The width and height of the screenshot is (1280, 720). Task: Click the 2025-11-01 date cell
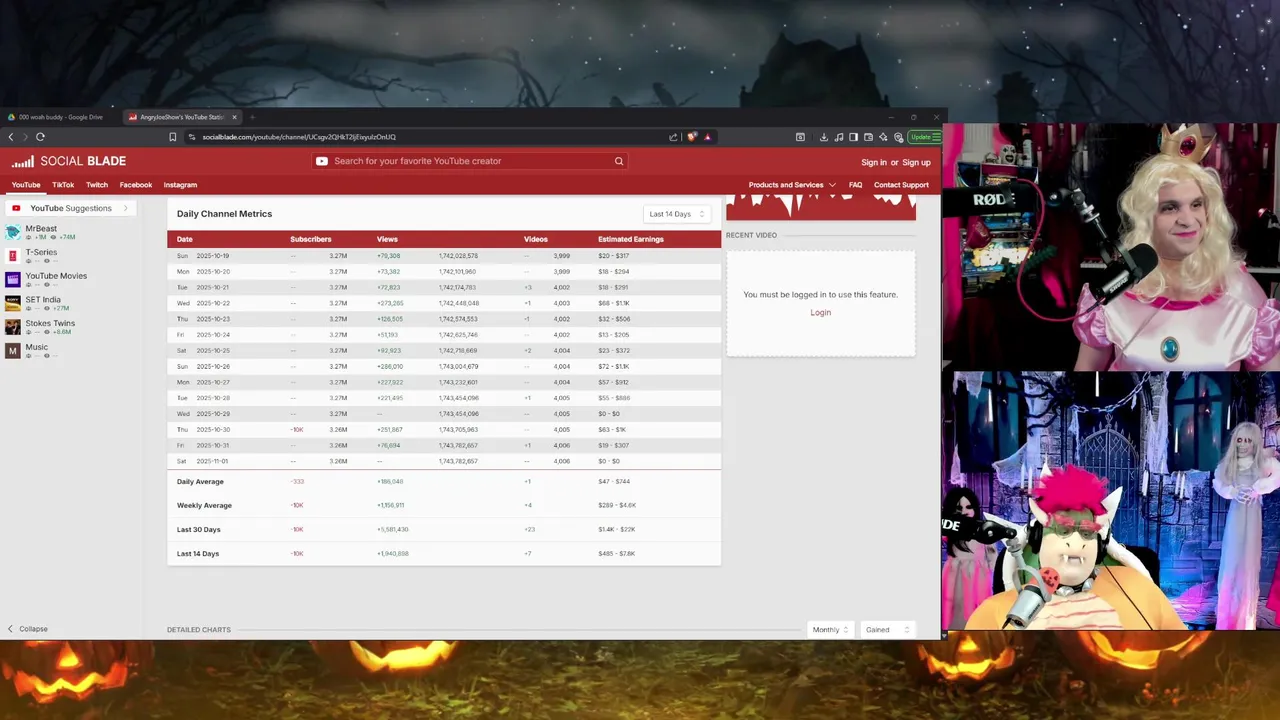[212, 461]
